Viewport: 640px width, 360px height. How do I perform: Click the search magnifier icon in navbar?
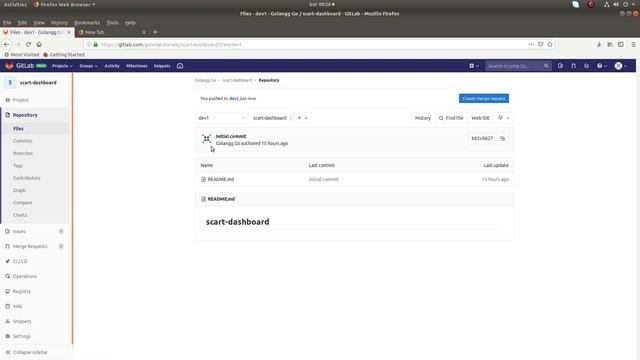click(546, 66)
